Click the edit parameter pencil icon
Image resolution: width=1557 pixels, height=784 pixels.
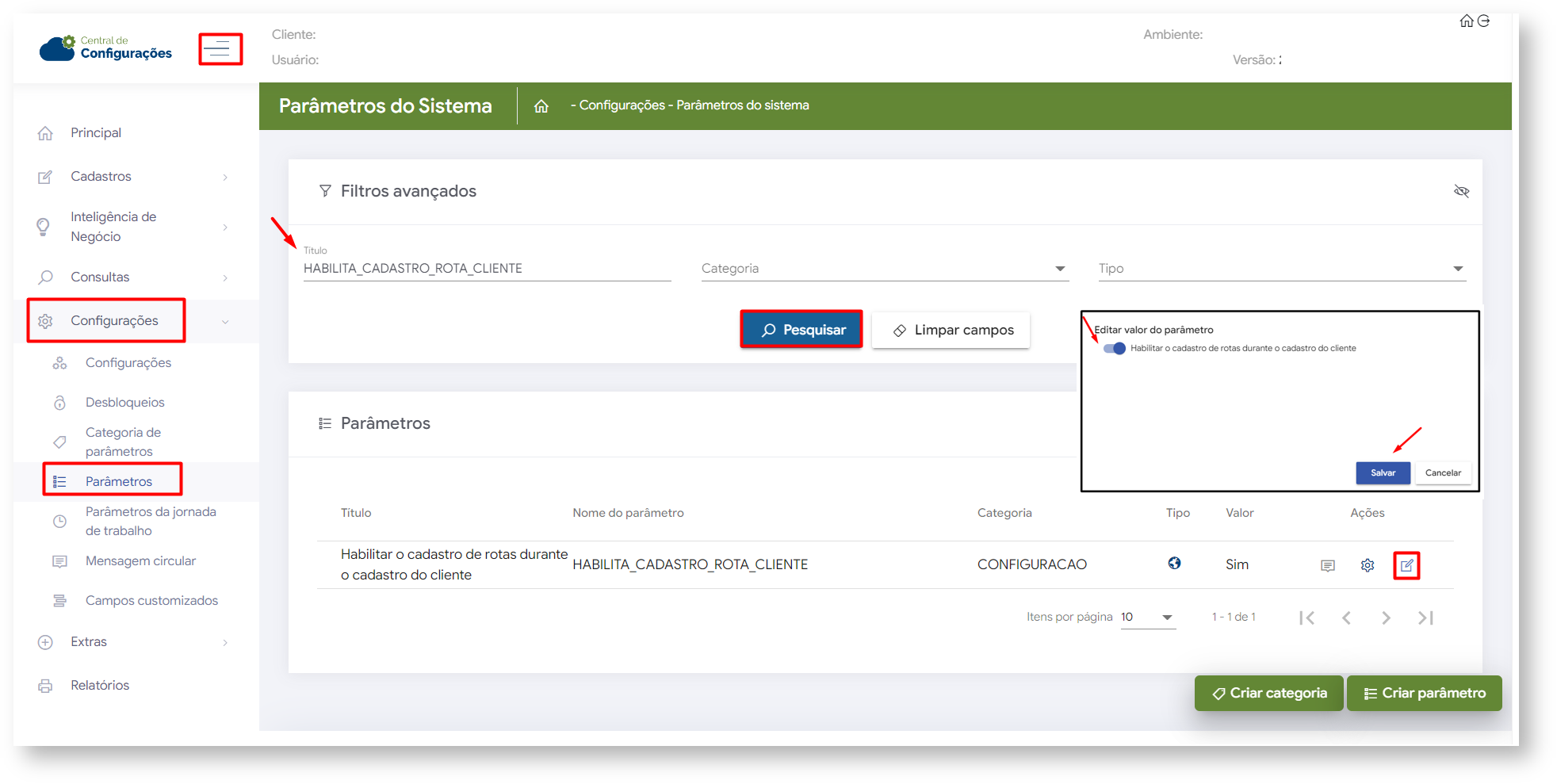tap(1406, 565)
